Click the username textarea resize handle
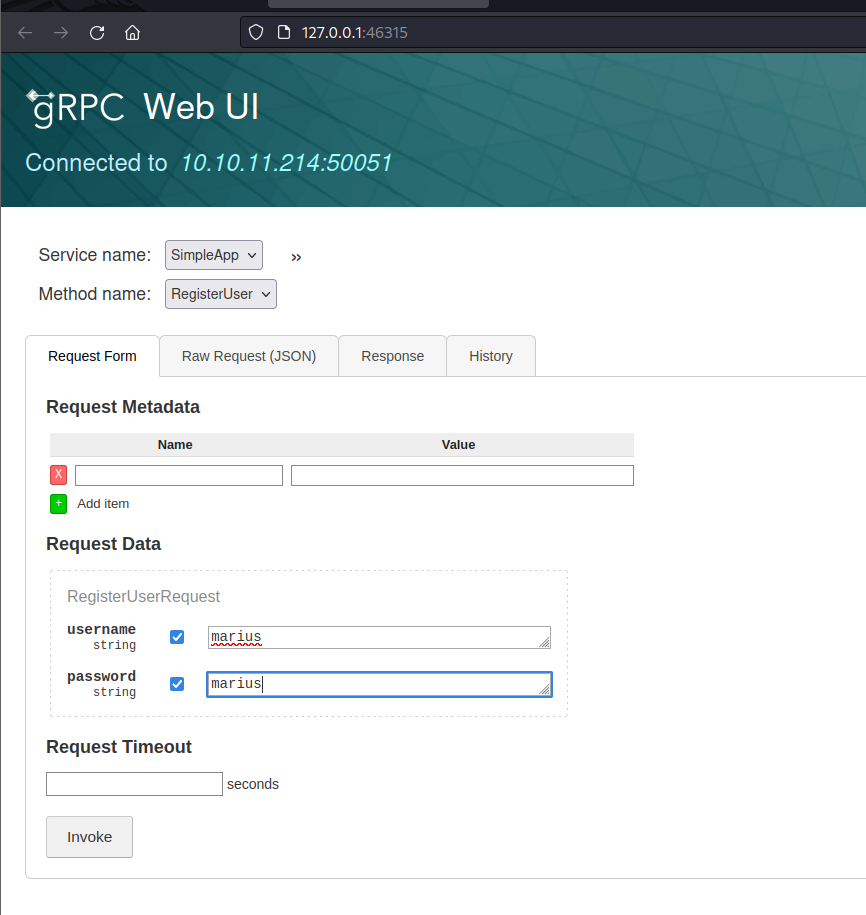 point(544,642)
